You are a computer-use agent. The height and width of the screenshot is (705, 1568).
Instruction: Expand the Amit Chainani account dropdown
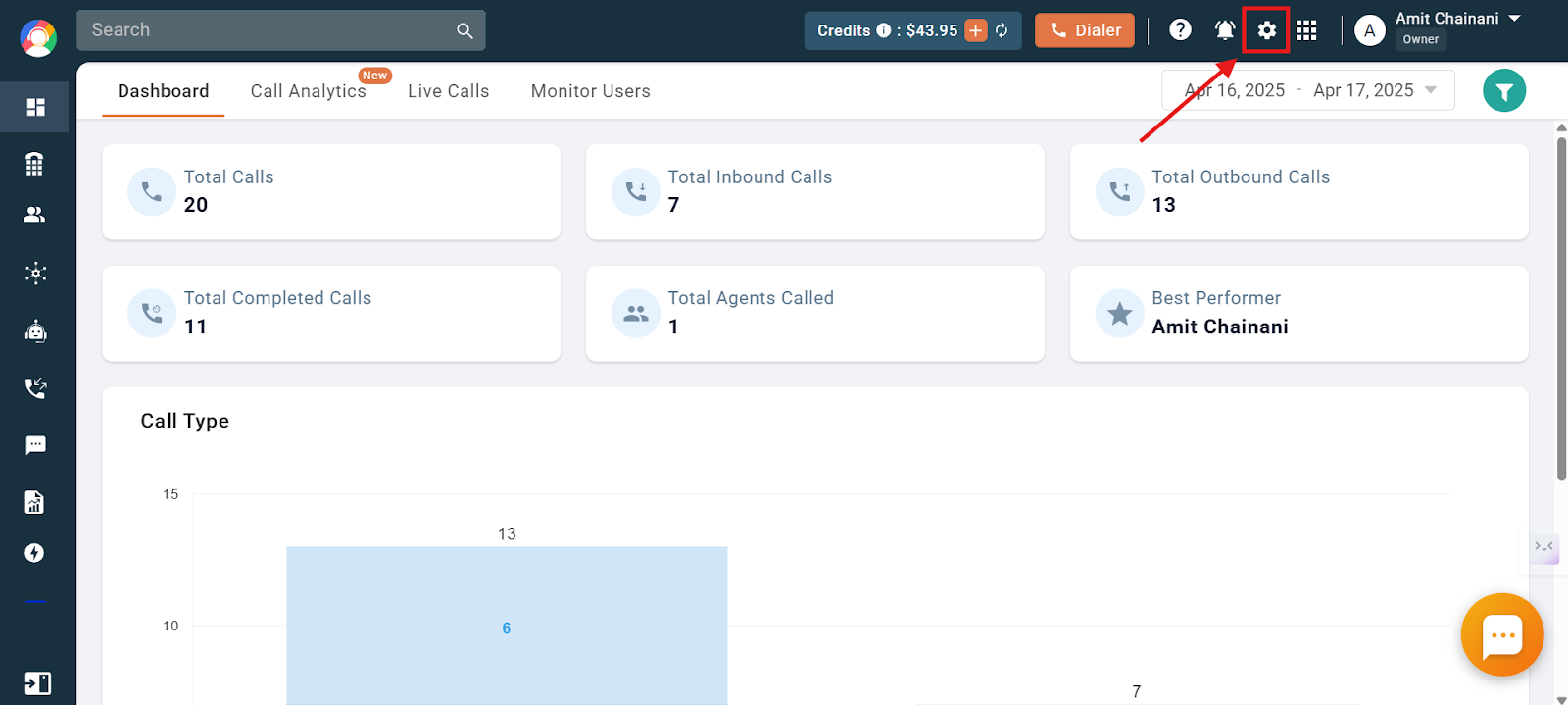1514,19
